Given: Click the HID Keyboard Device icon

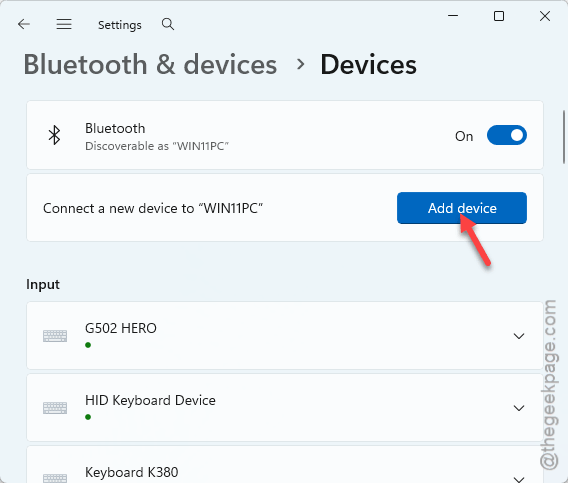Looking at the screenshot, I should pyautogui.click(x=55, y=408).
